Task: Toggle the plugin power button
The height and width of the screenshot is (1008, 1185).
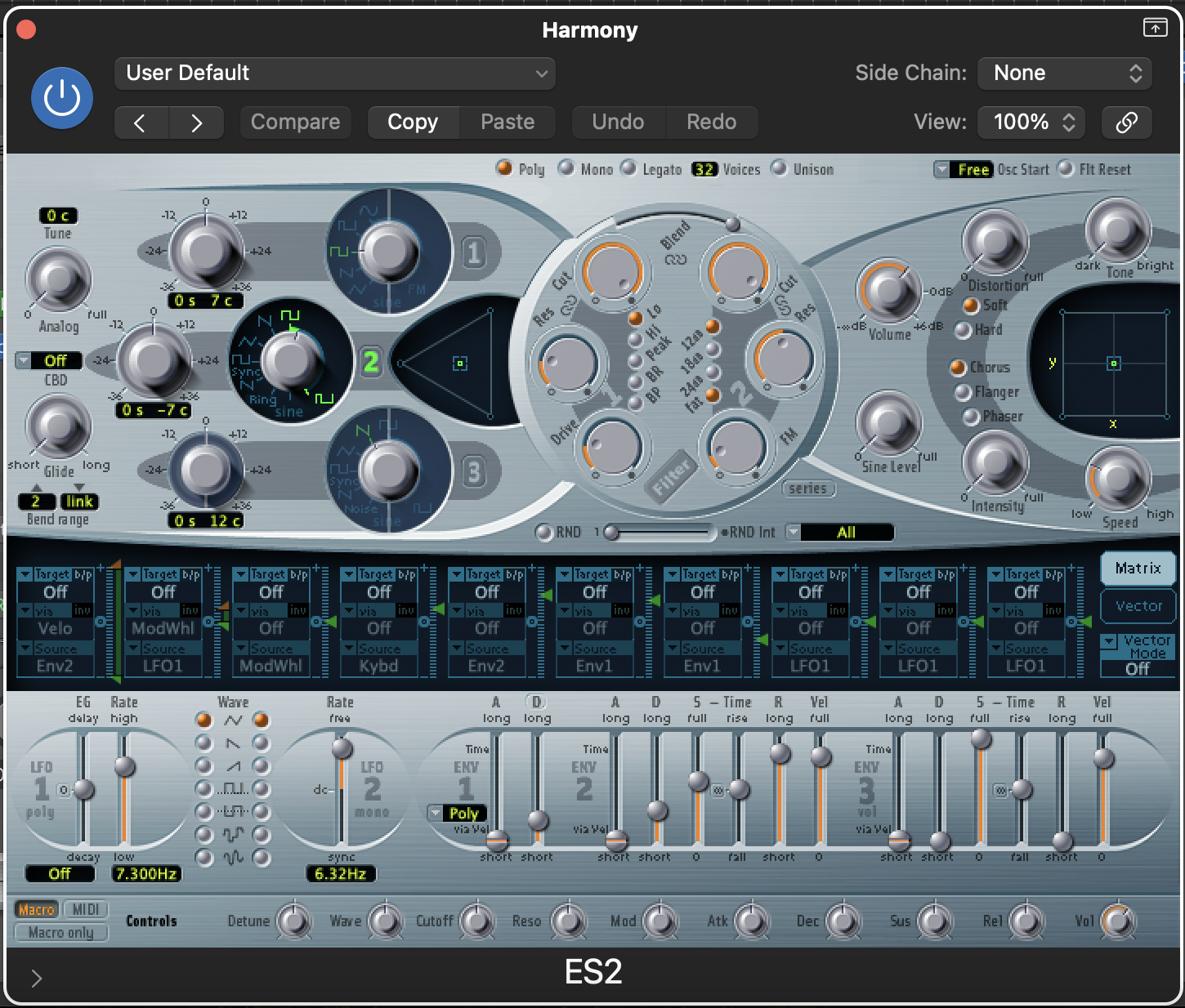Action: 62,98
